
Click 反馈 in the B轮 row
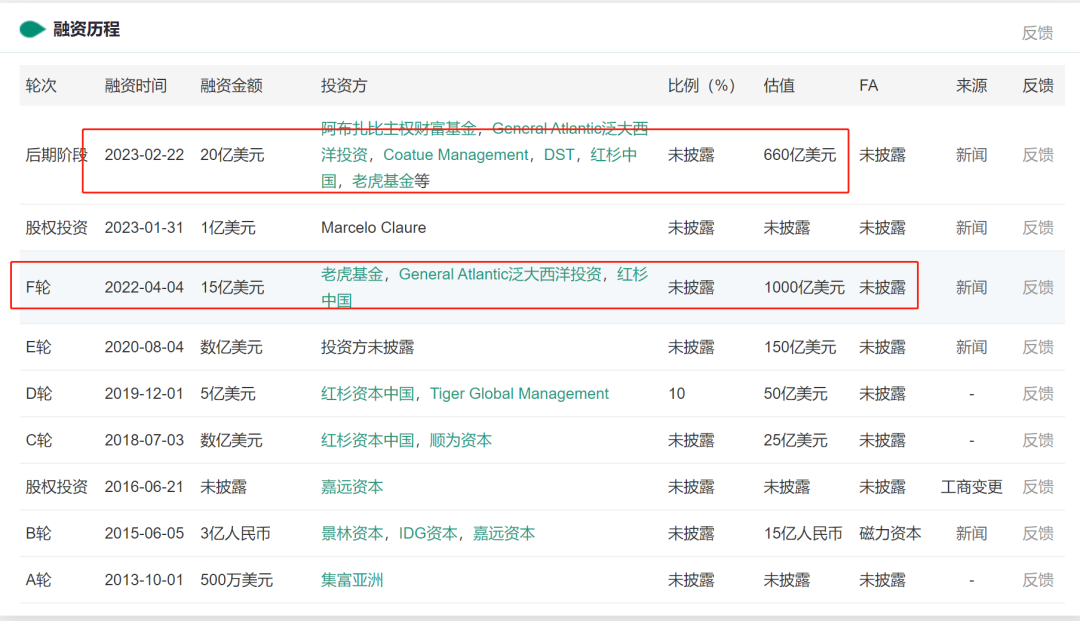click(1037, 534)
